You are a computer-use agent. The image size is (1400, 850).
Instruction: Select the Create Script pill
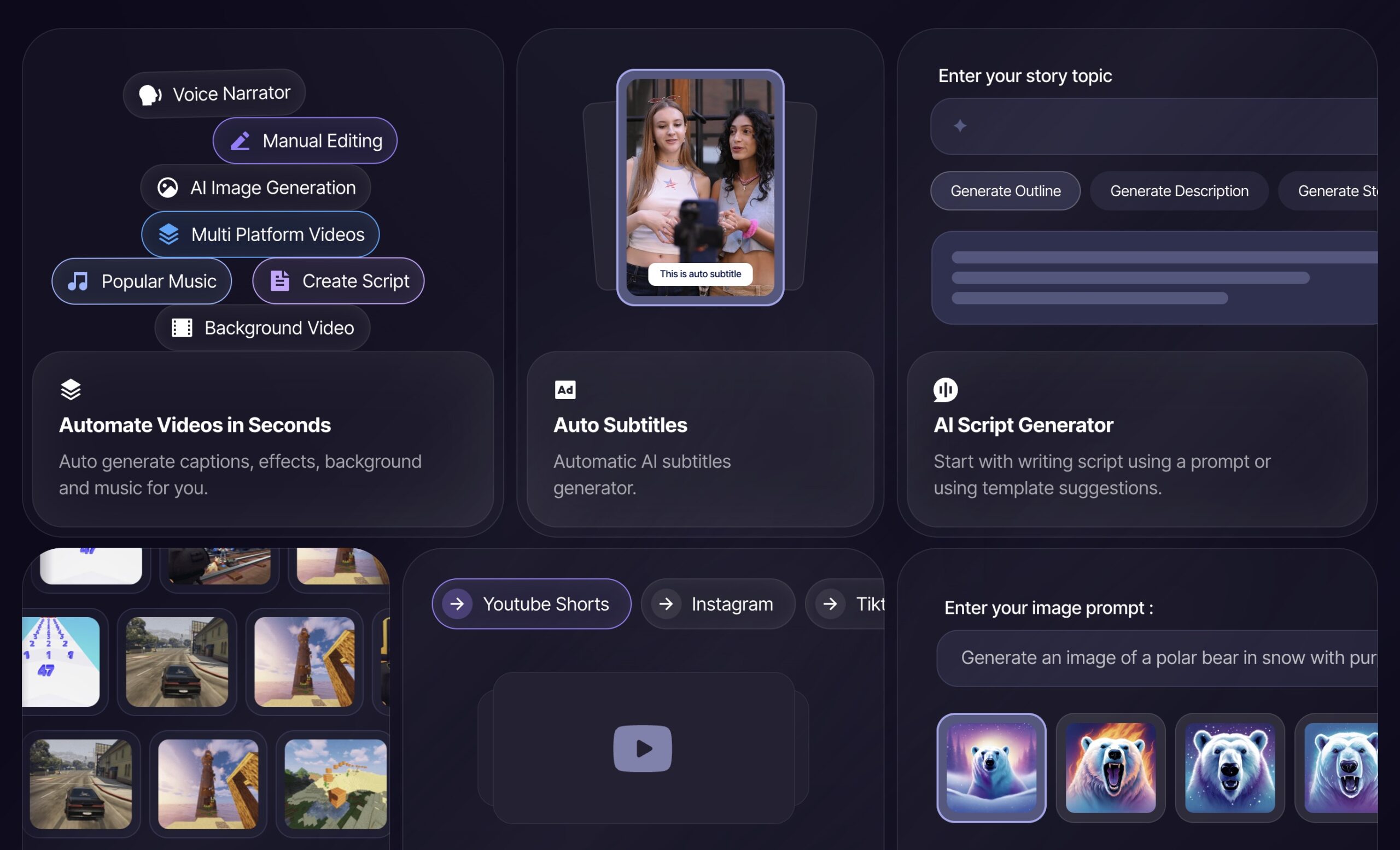[339, 281]
